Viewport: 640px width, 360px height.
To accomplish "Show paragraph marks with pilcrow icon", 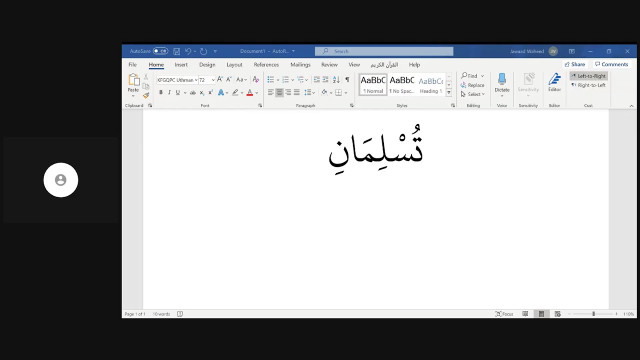I will tap(347, 80).
